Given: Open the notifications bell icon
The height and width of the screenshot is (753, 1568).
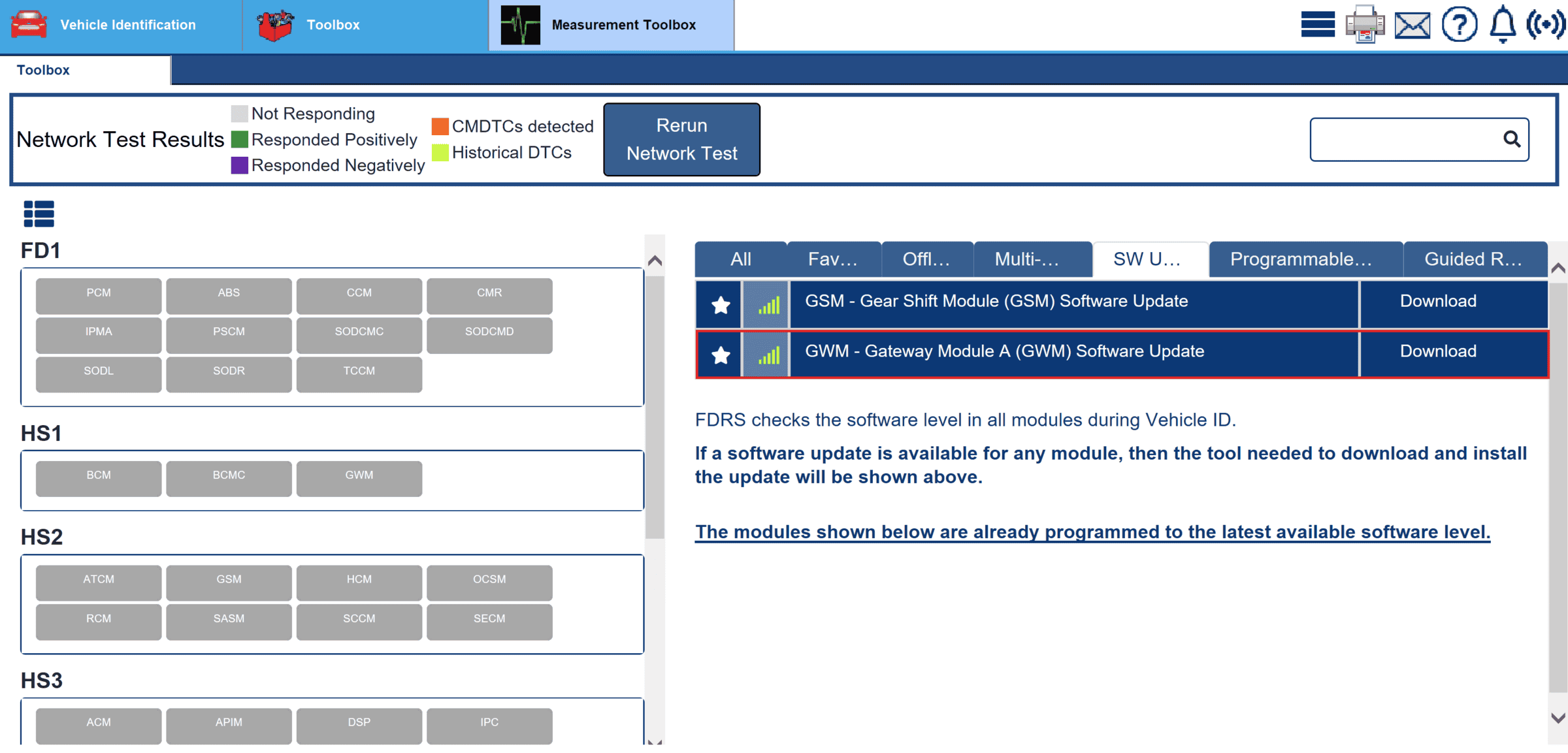Looking at the screenshot, I should 1503,25.
